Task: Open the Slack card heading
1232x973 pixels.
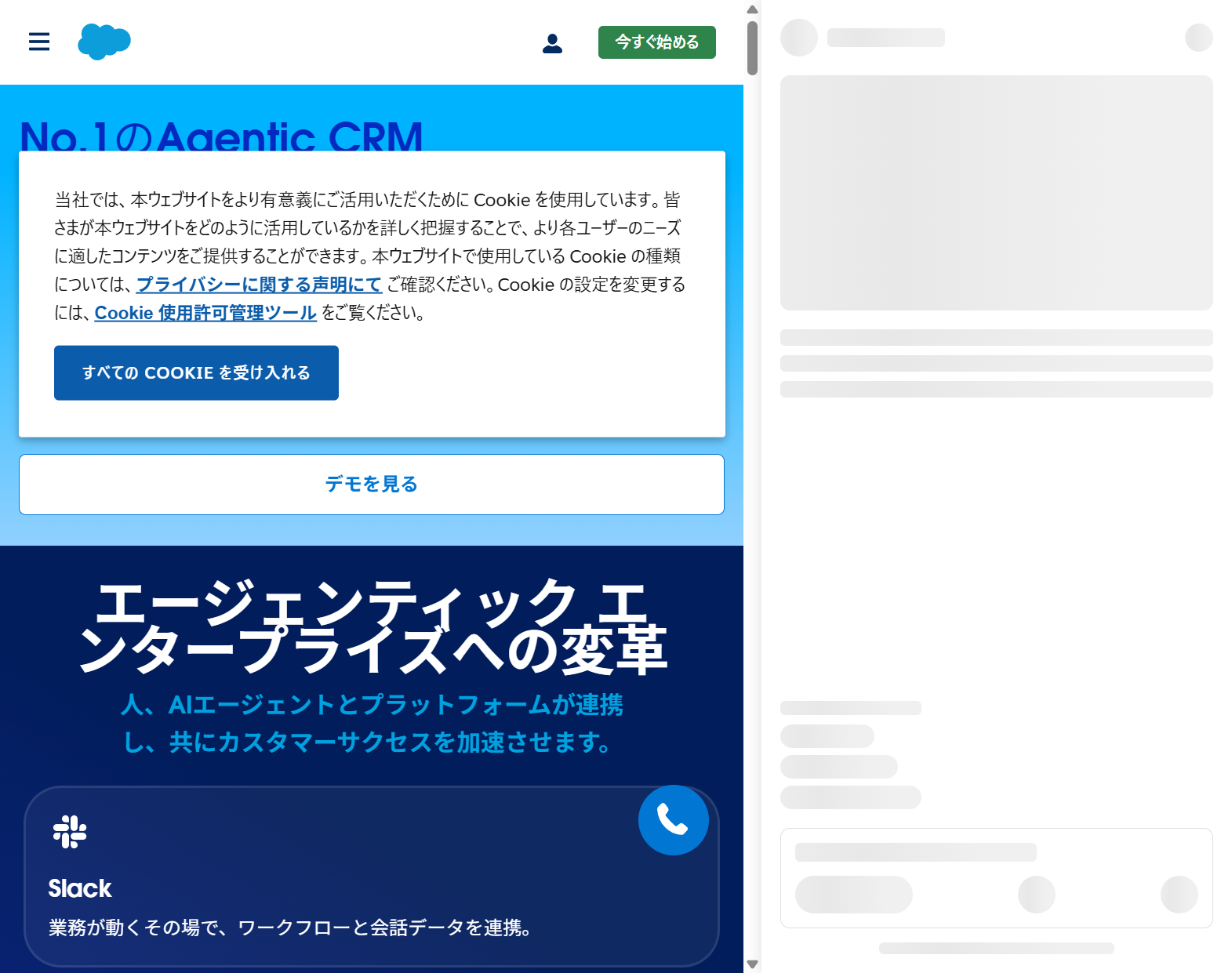Action: [80, 888]
